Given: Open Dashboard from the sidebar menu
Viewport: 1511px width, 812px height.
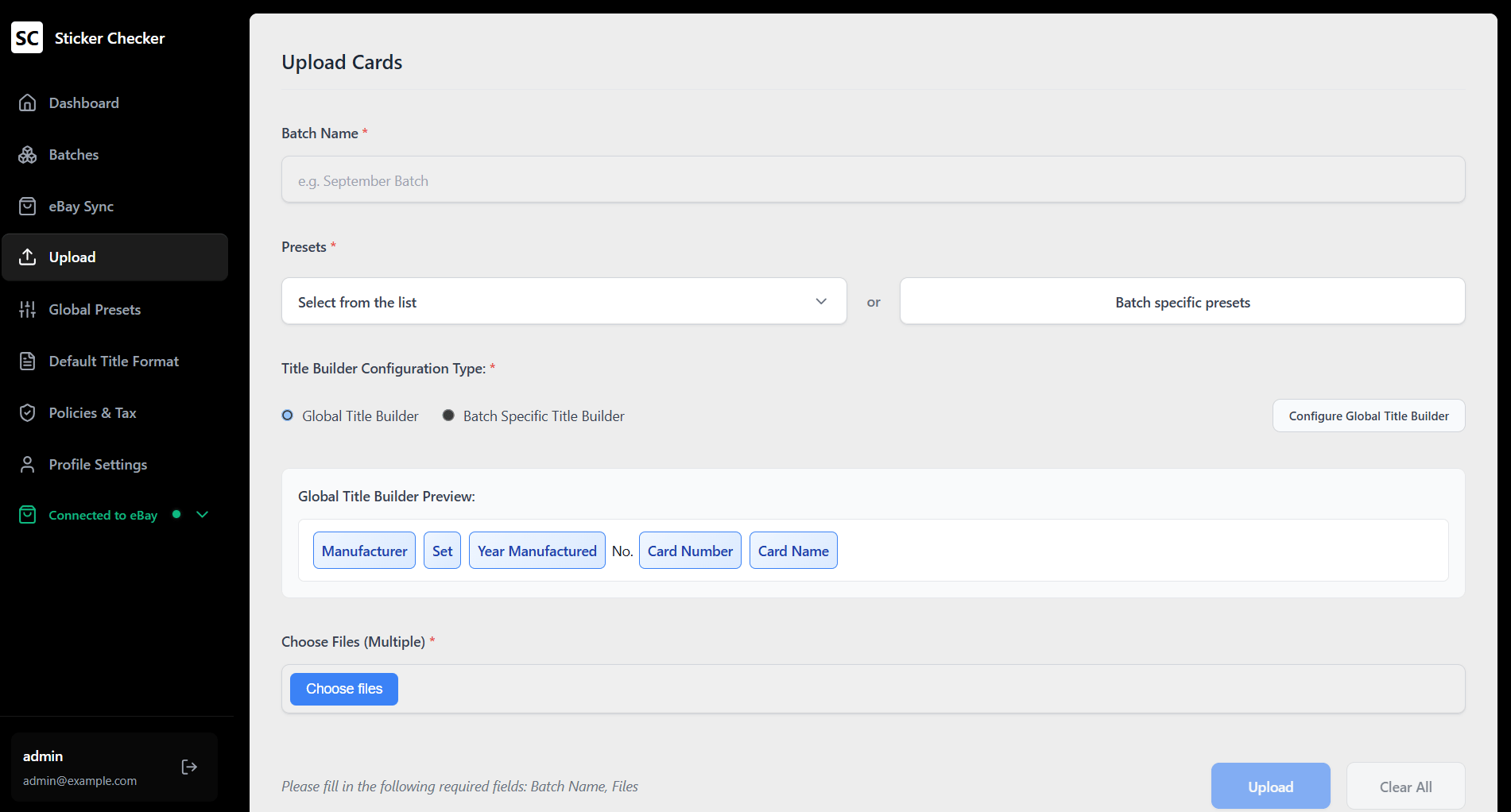Looking at the screenshot, I should 115,102.
